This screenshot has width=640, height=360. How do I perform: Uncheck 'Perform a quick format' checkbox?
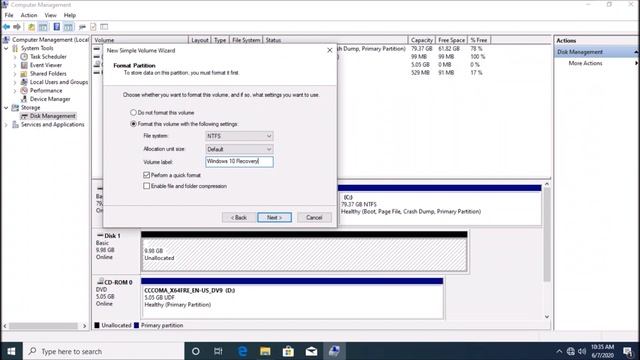[147, 175]
